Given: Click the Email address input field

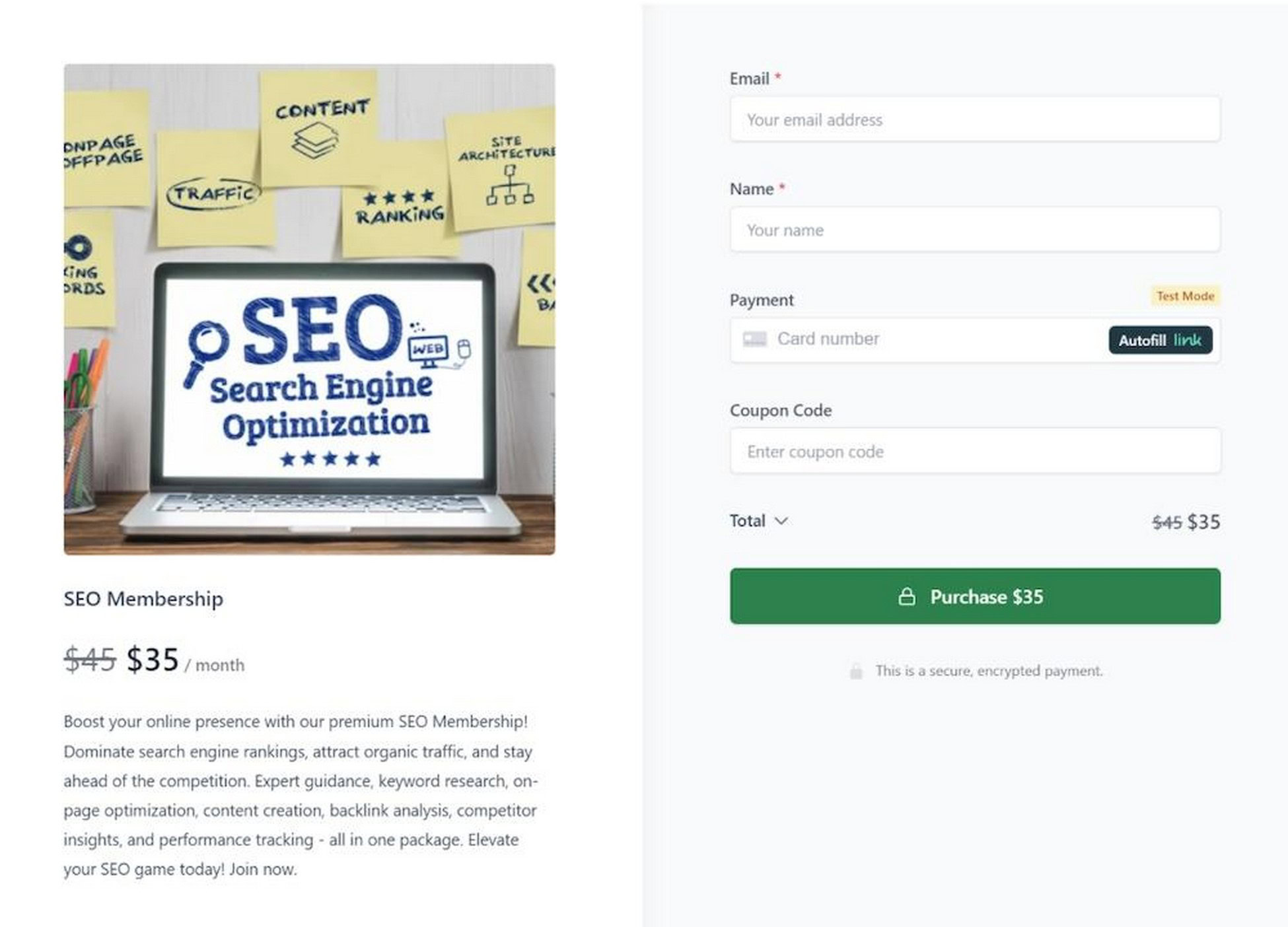Looking at the screenshot, I should pyautogui.click(x=975, y=120).
